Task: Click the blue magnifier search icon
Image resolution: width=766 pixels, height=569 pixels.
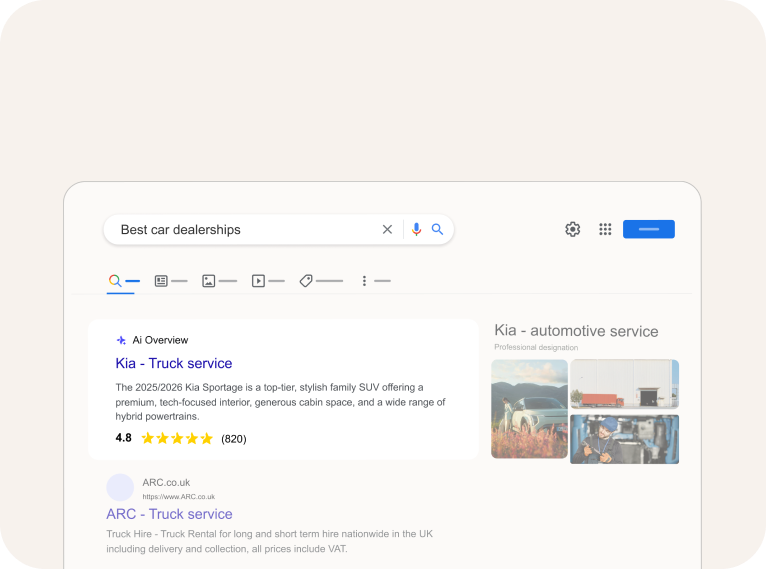Action: [437, 229]
